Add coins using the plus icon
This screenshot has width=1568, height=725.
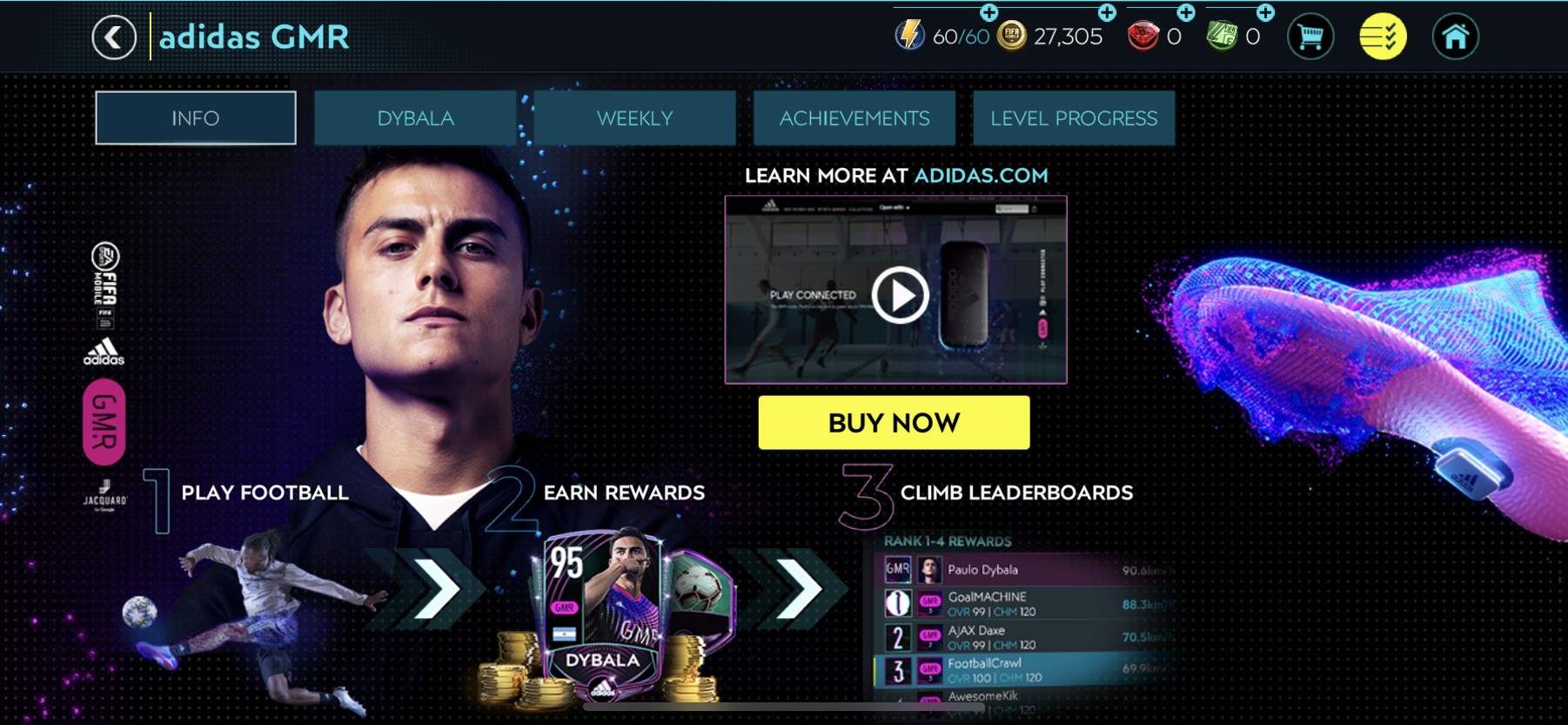click(1107, 12)
